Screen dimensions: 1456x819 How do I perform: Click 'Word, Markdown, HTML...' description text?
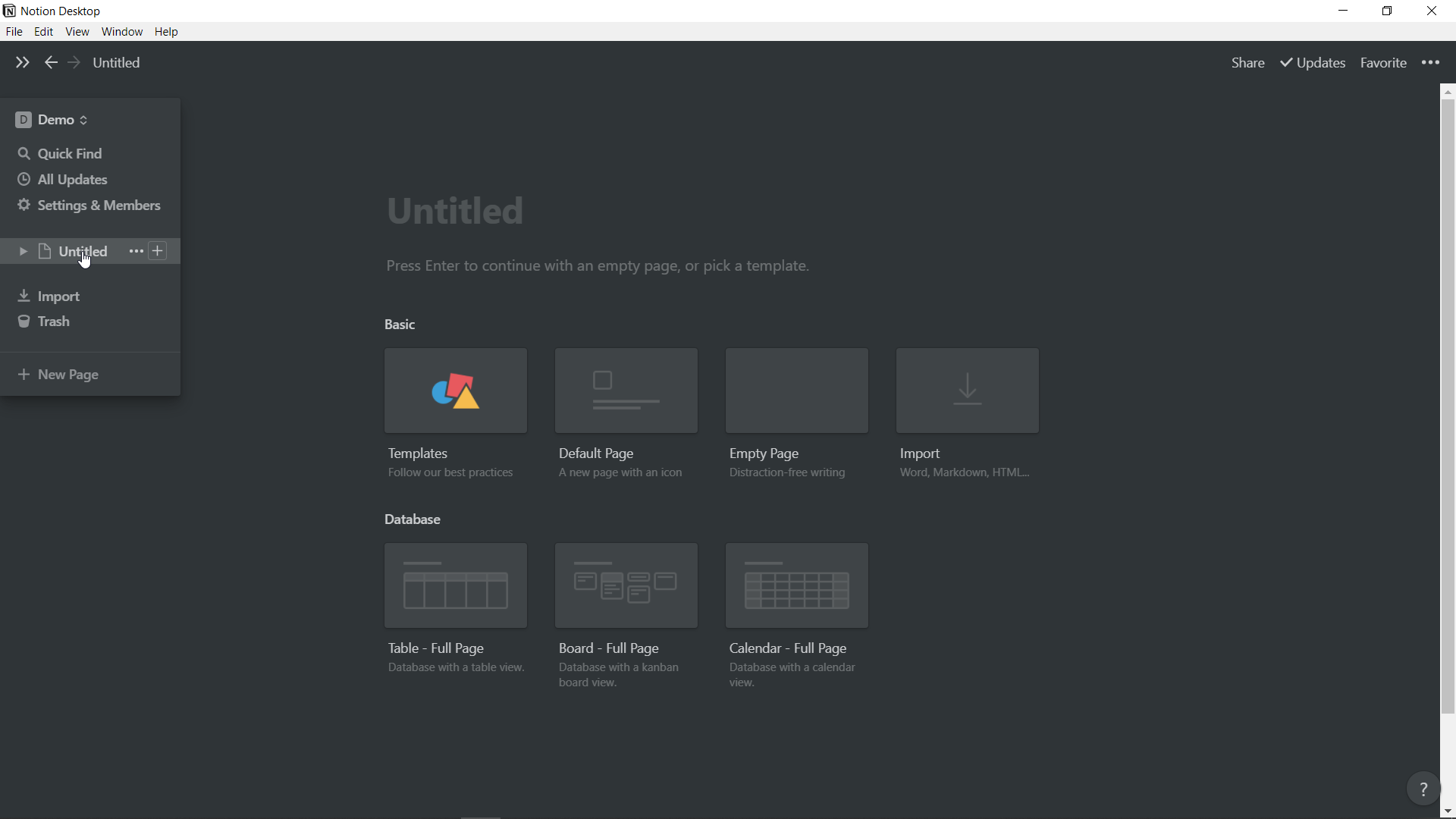point(965,473)
